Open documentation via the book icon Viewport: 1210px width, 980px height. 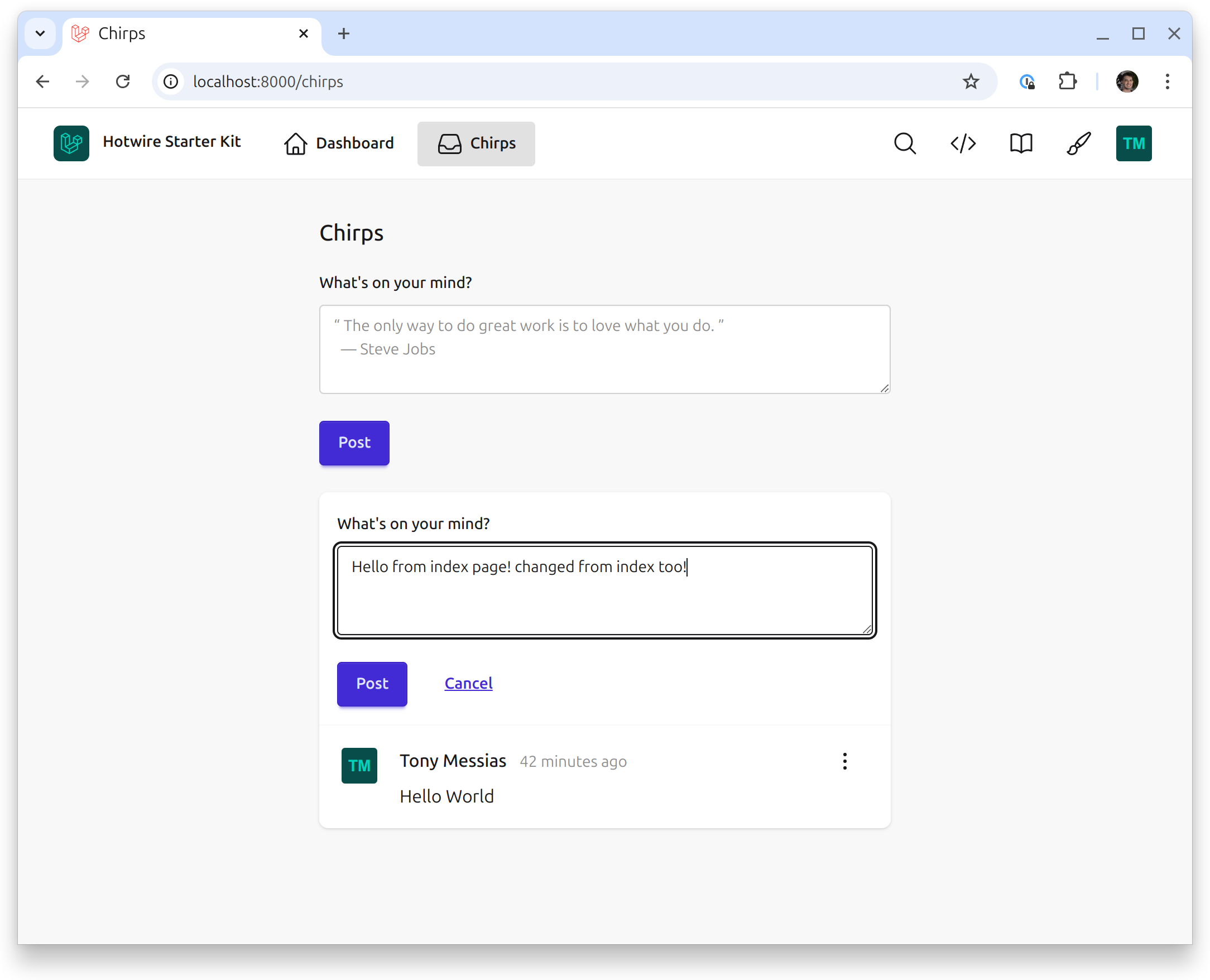[1020, 143]
